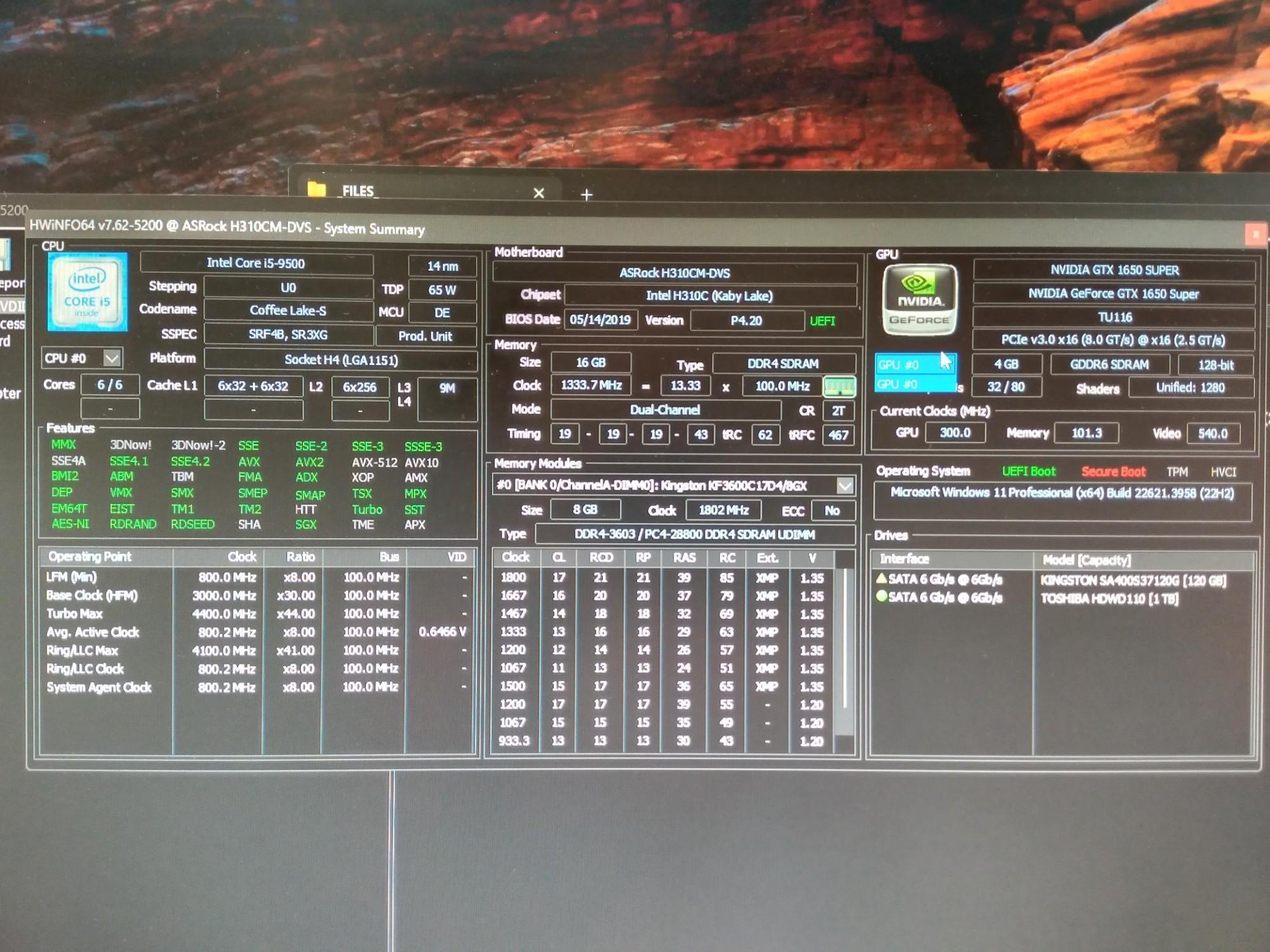Open the CPU #0 selector dropdown

click(x=112, y=358)
